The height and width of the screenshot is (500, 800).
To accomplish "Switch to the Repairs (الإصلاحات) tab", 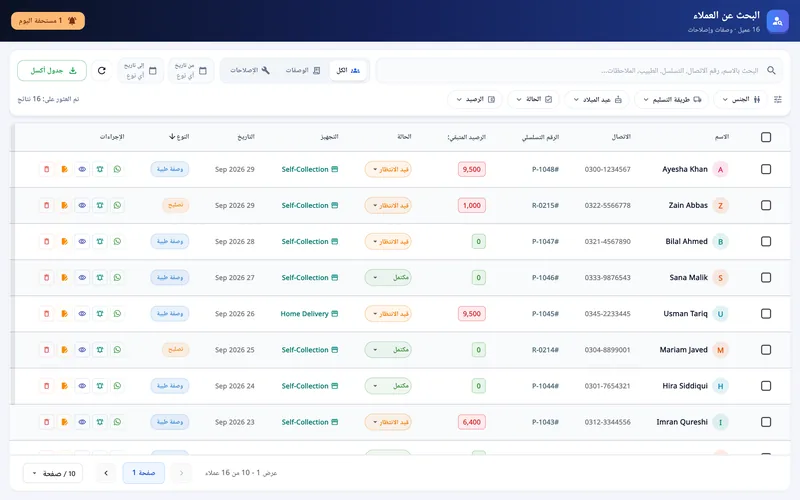I will click(249, 70).
